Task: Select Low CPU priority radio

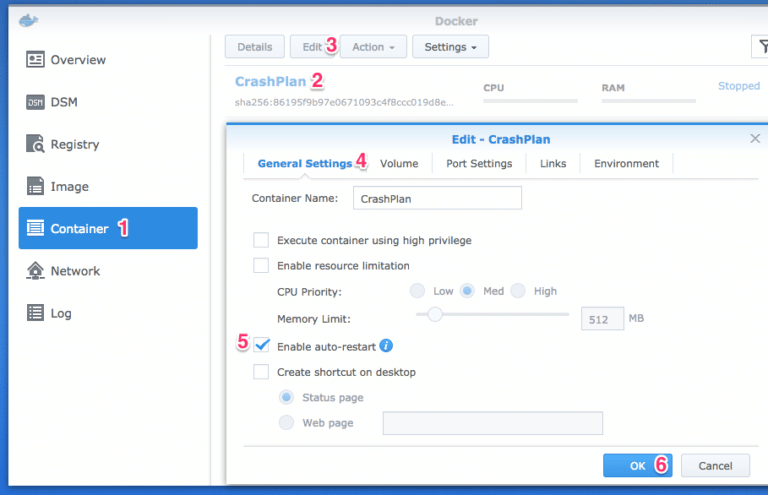Action: click(417, 291)
